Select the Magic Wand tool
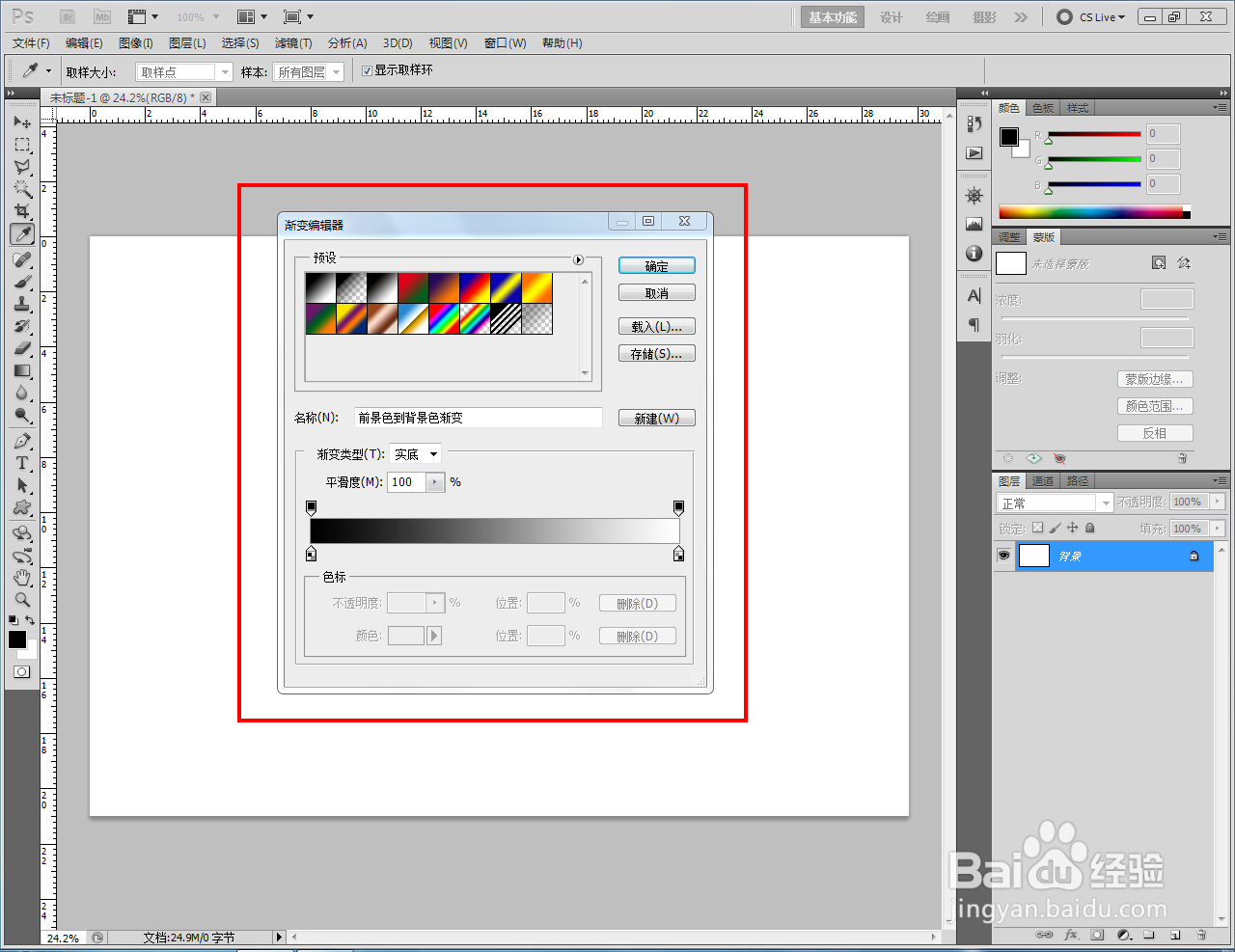The width and height of the screenshot is (1235, 952). (22, 189)
